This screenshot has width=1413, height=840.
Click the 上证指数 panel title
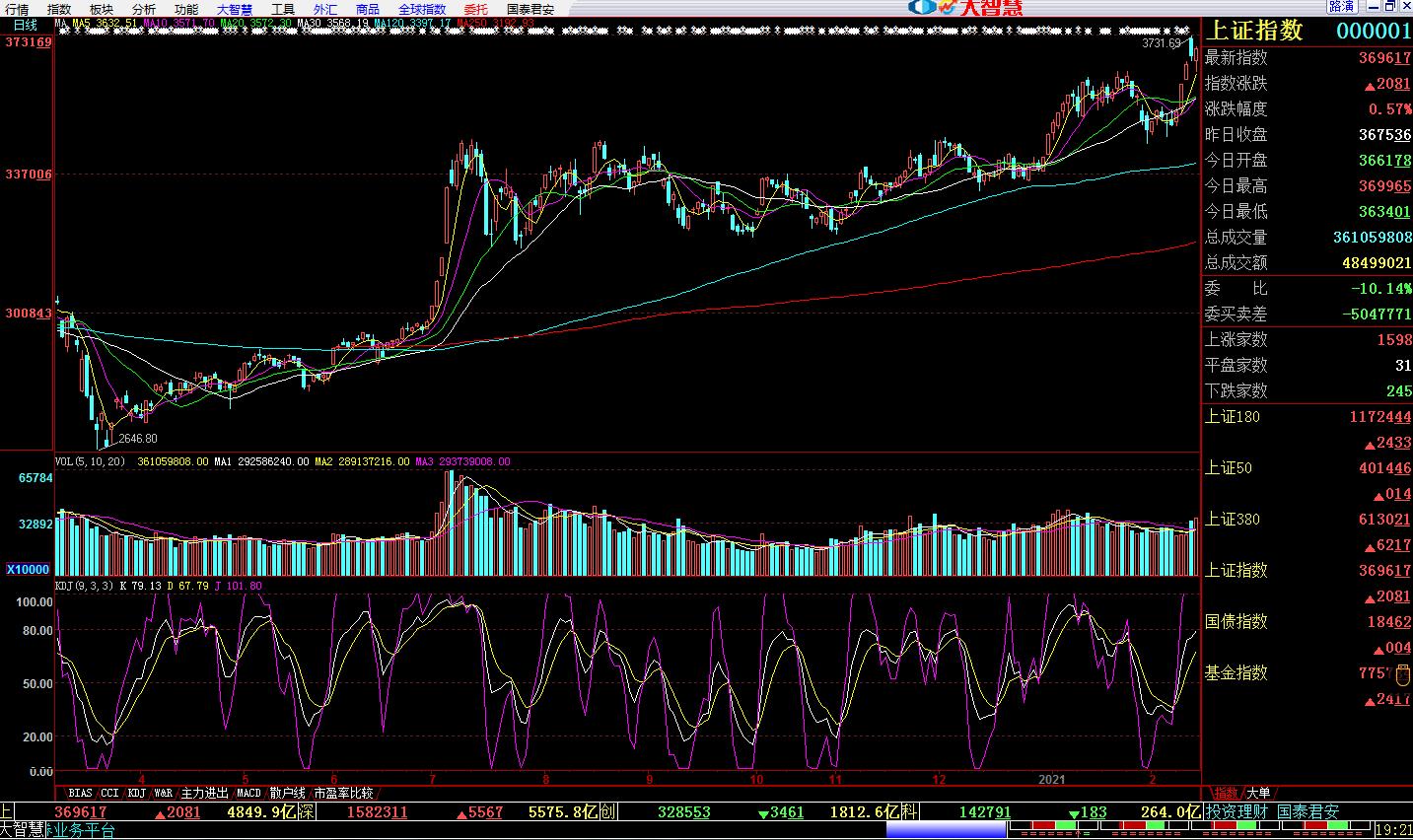point(1254,31)
